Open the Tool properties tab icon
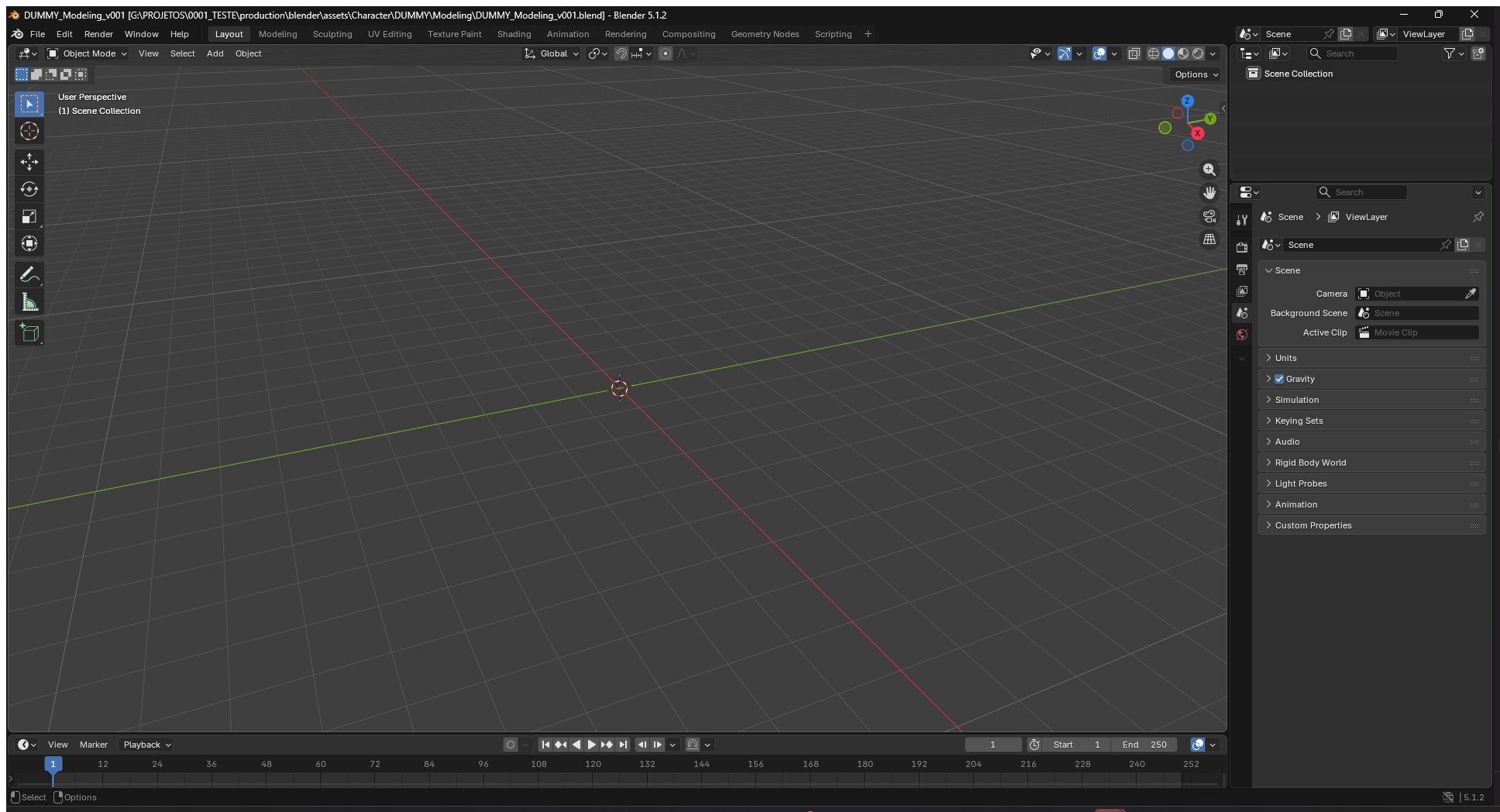1500x812 pixels. [x=1242, y=220]
